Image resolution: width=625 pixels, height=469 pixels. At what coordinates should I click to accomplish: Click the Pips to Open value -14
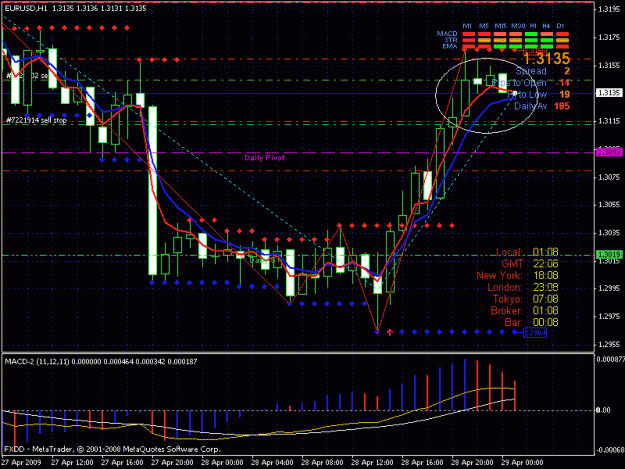[563, 83]
